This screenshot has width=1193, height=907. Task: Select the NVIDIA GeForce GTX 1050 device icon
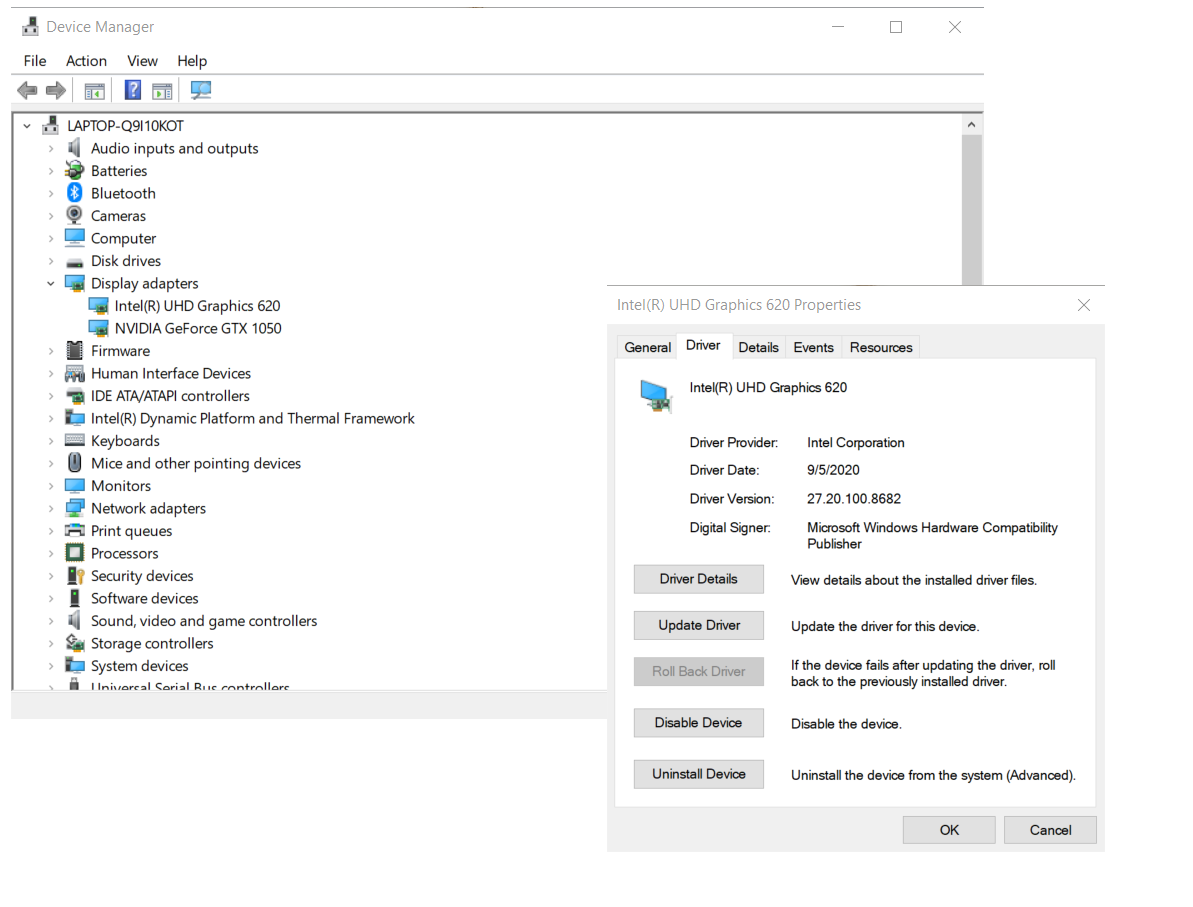click(100, 328)
